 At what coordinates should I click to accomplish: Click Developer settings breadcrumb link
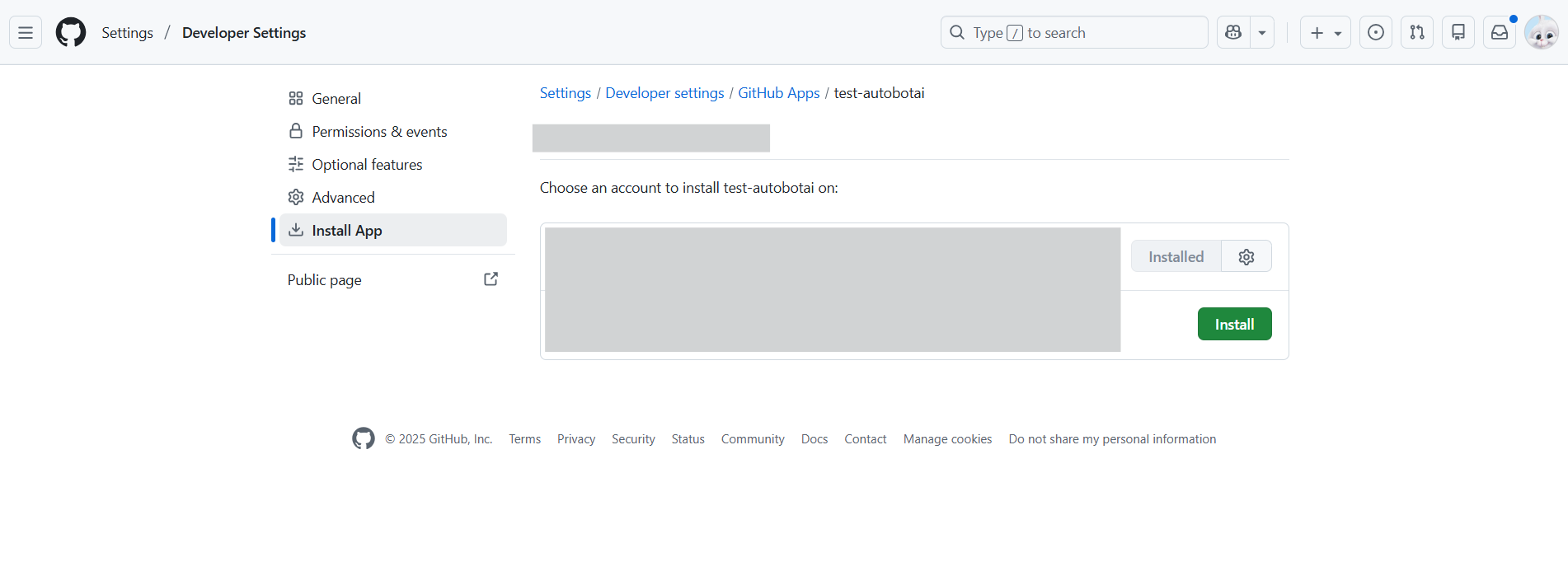[x=664, y=93]
